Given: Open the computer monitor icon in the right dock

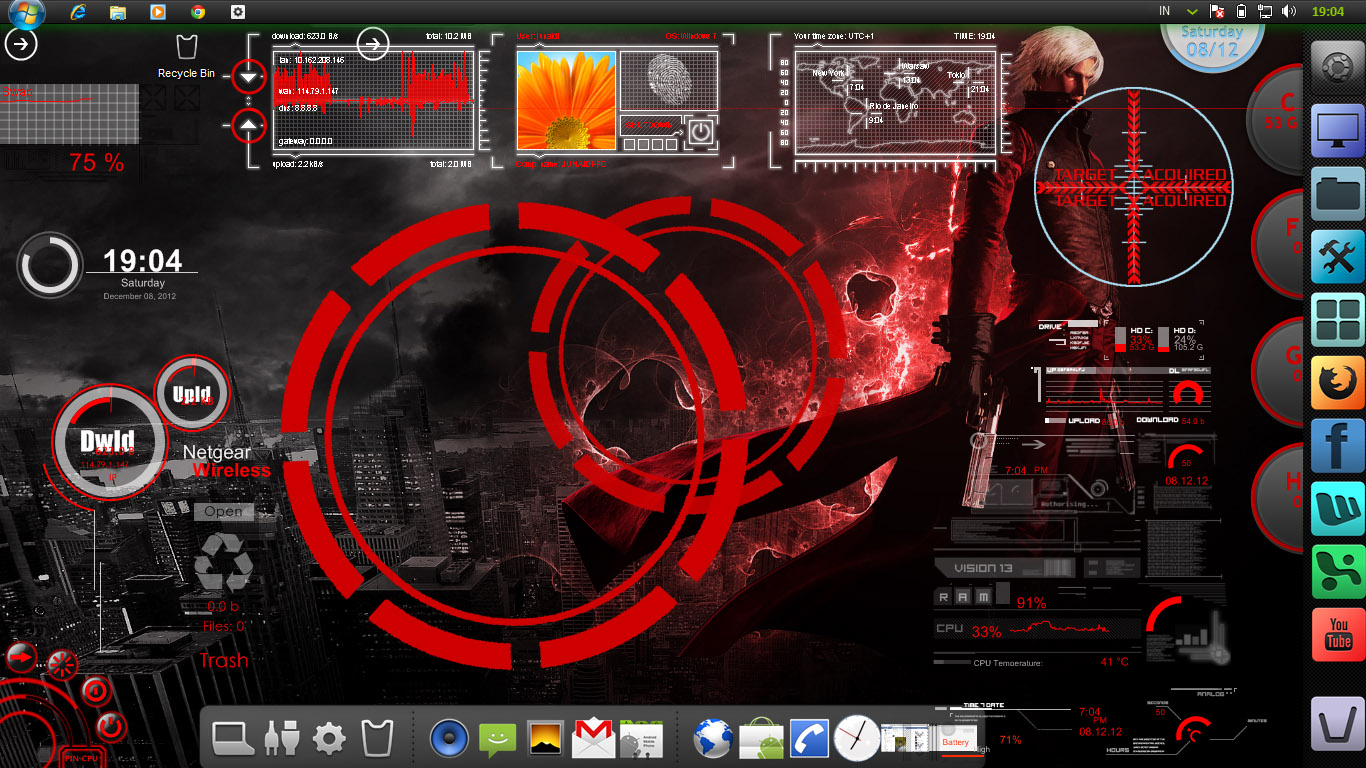Looking at the screenshot, I should pyautogui.click(x=1338, y=130).
